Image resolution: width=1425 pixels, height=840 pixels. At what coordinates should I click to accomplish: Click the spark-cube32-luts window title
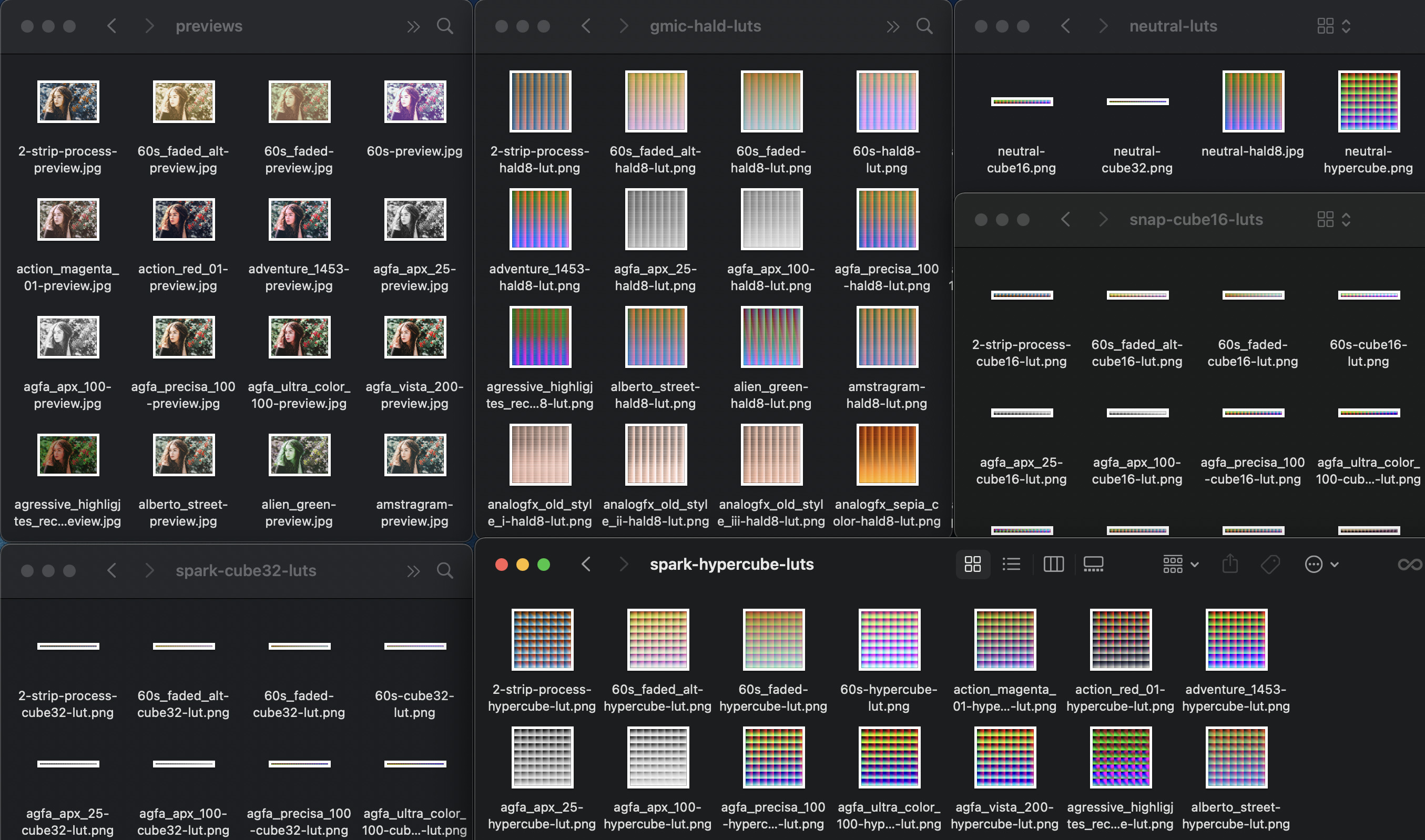tap(246, 570)
